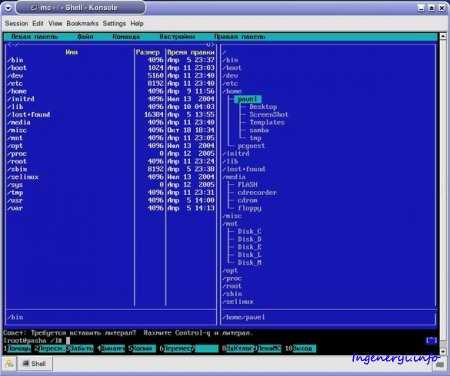This screenshot has height=376, width=450.
Task: Select /selinux row in file list
Action: [111, 177]
